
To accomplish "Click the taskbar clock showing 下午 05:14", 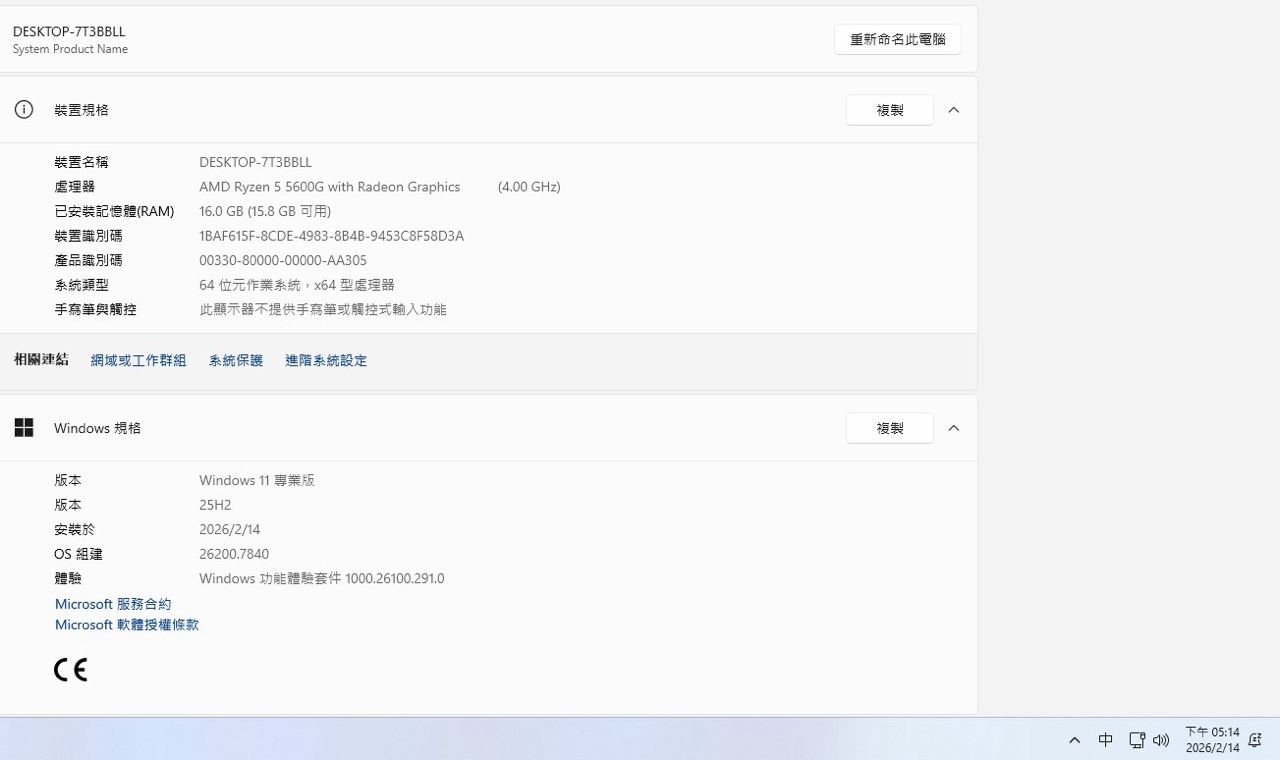I will pyautogui.click(x=1212, y=740).
